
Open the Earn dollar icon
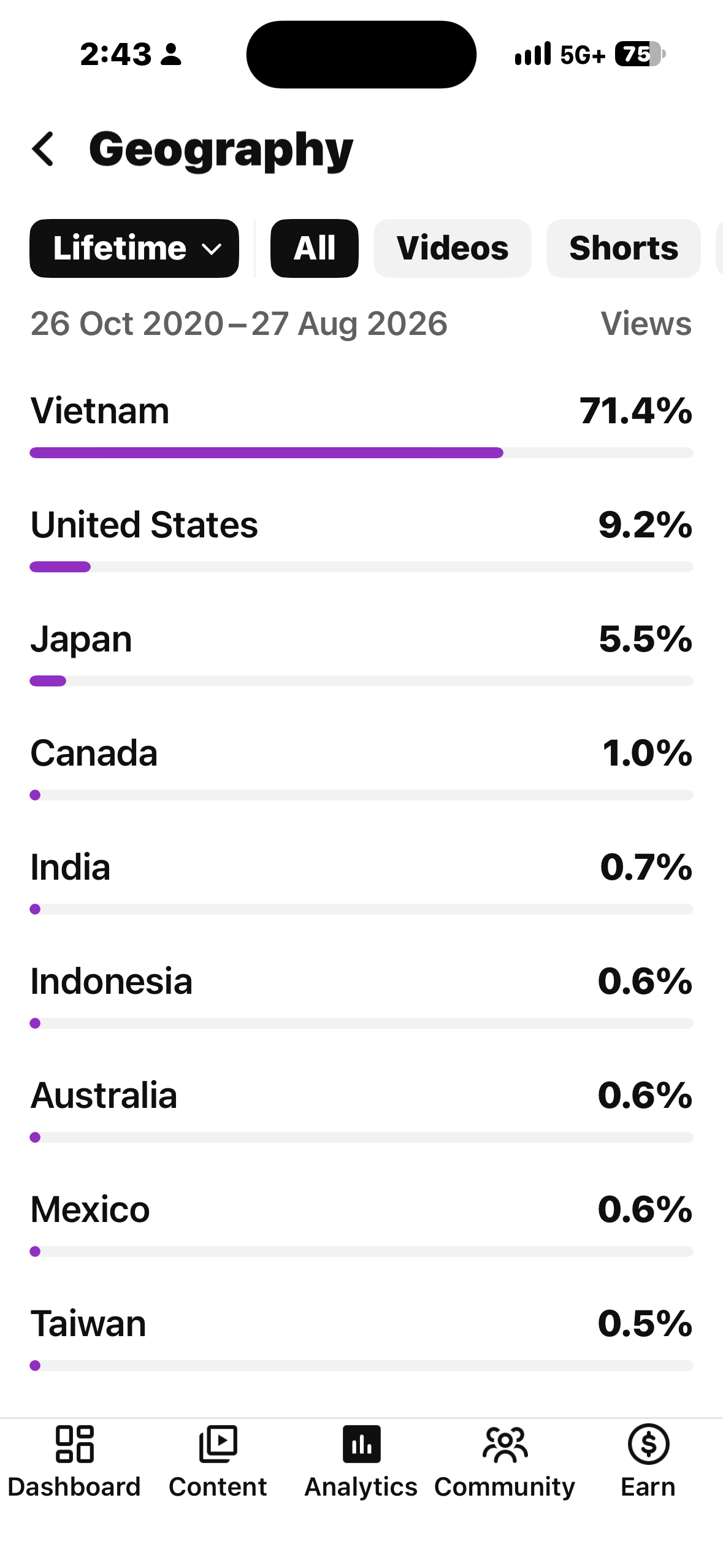point(648,1444)
